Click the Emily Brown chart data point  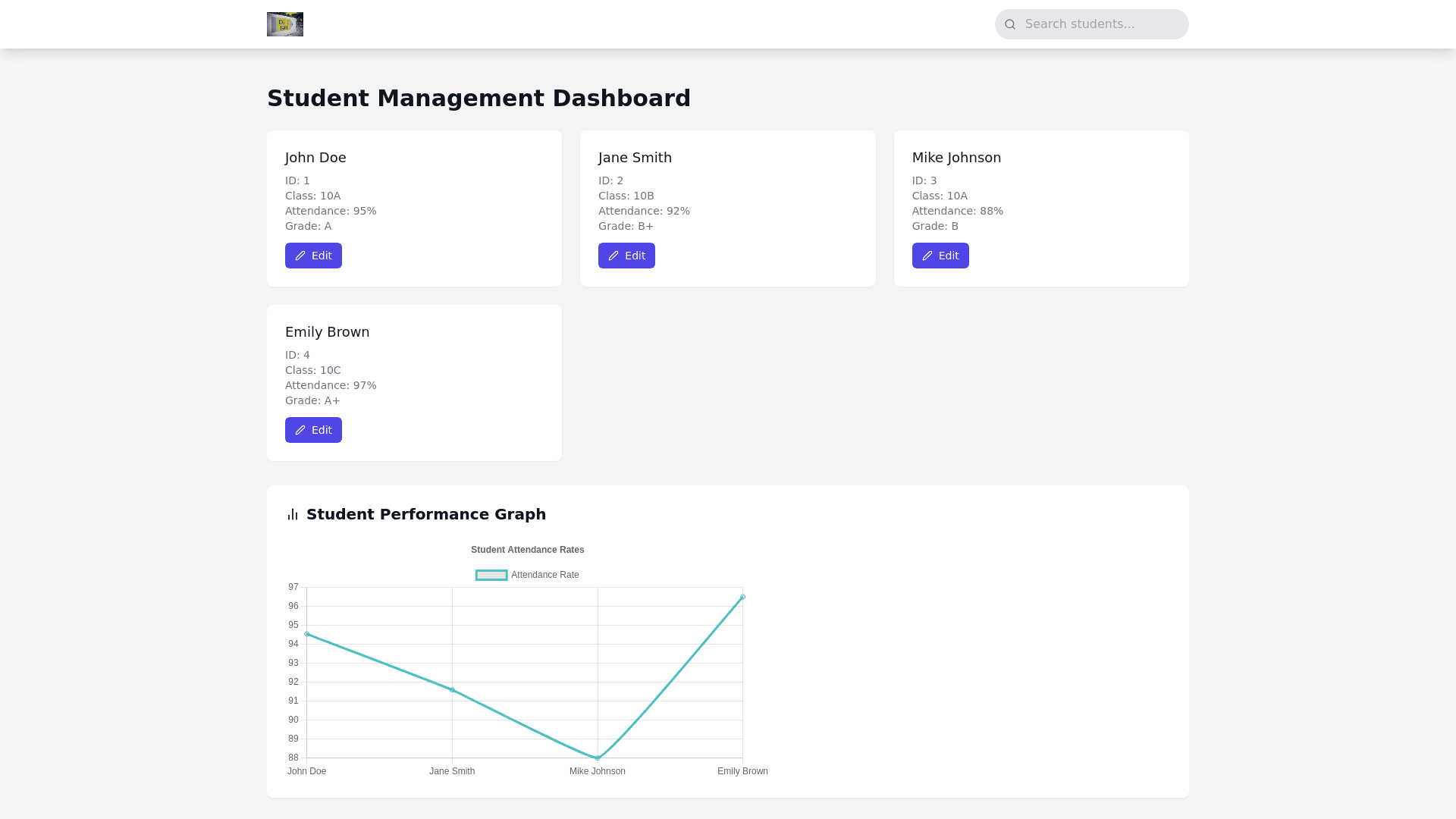tap(743, 597)
